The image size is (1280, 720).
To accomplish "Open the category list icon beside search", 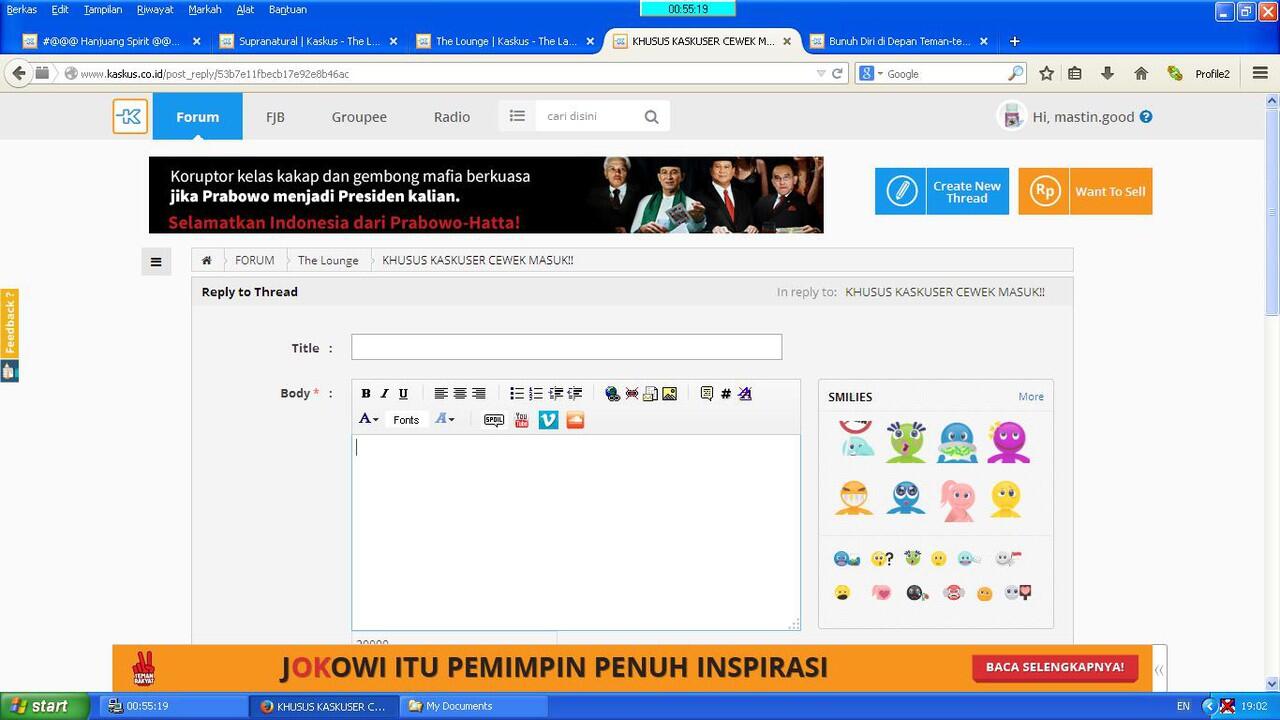I will tap(517, 116).
